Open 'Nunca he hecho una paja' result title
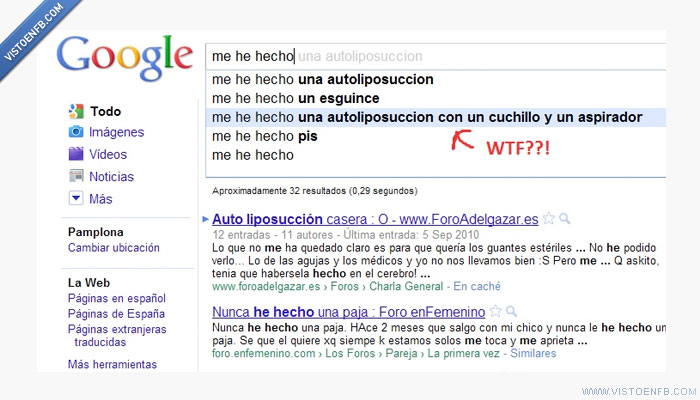This screenshot has height=400, width=700. pyautogui.click(x=348, y=312)
